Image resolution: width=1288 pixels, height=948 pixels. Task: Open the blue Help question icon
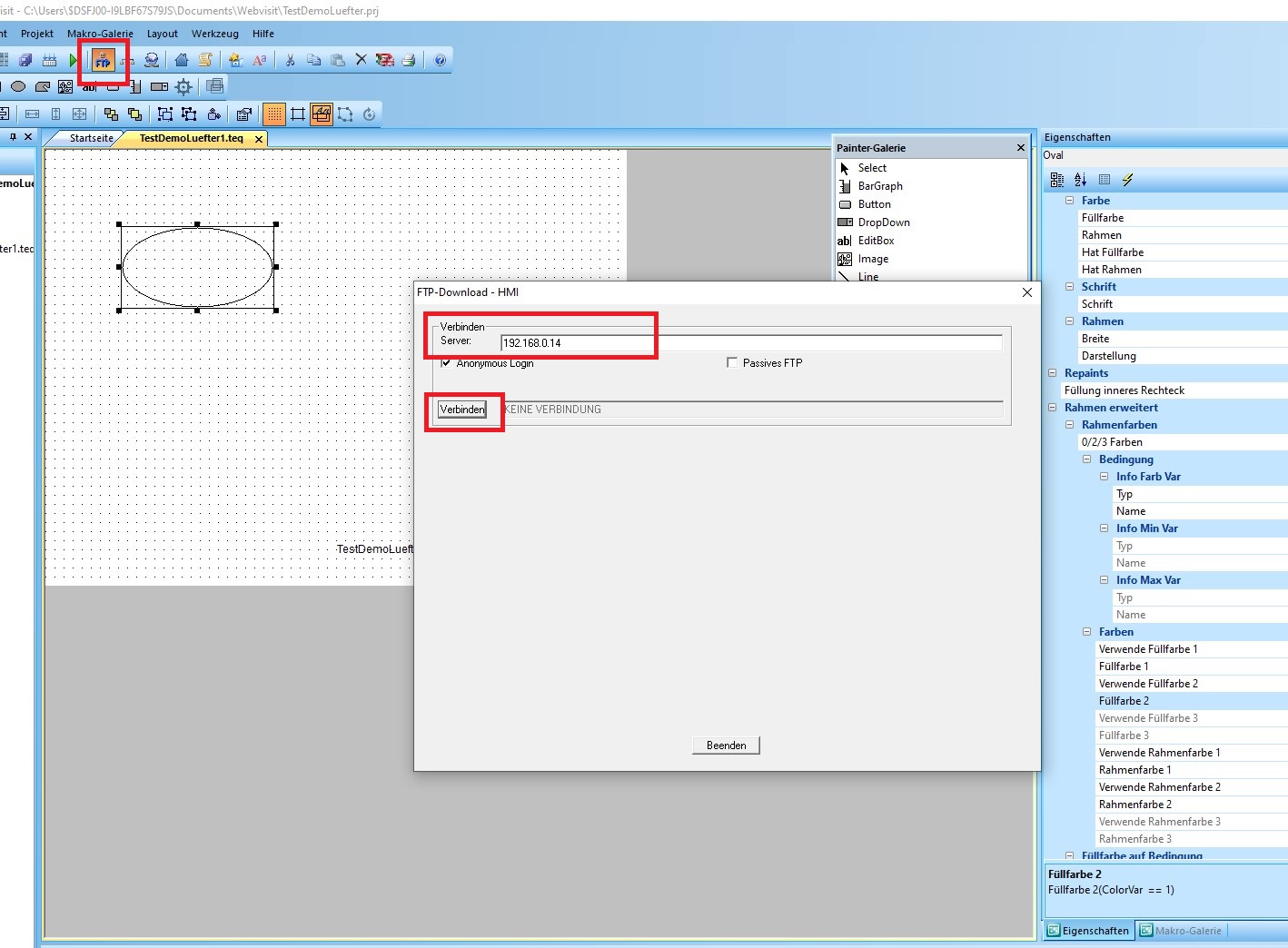pos(440,60)
